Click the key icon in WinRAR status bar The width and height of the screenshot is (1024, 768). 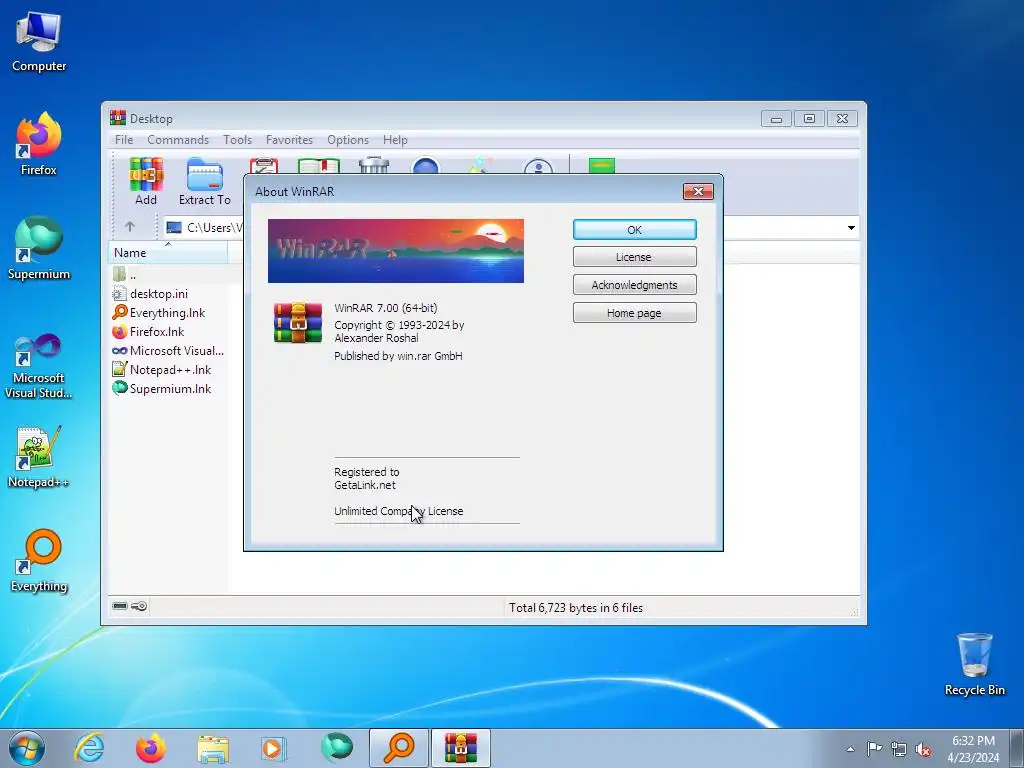click(138, 606)
